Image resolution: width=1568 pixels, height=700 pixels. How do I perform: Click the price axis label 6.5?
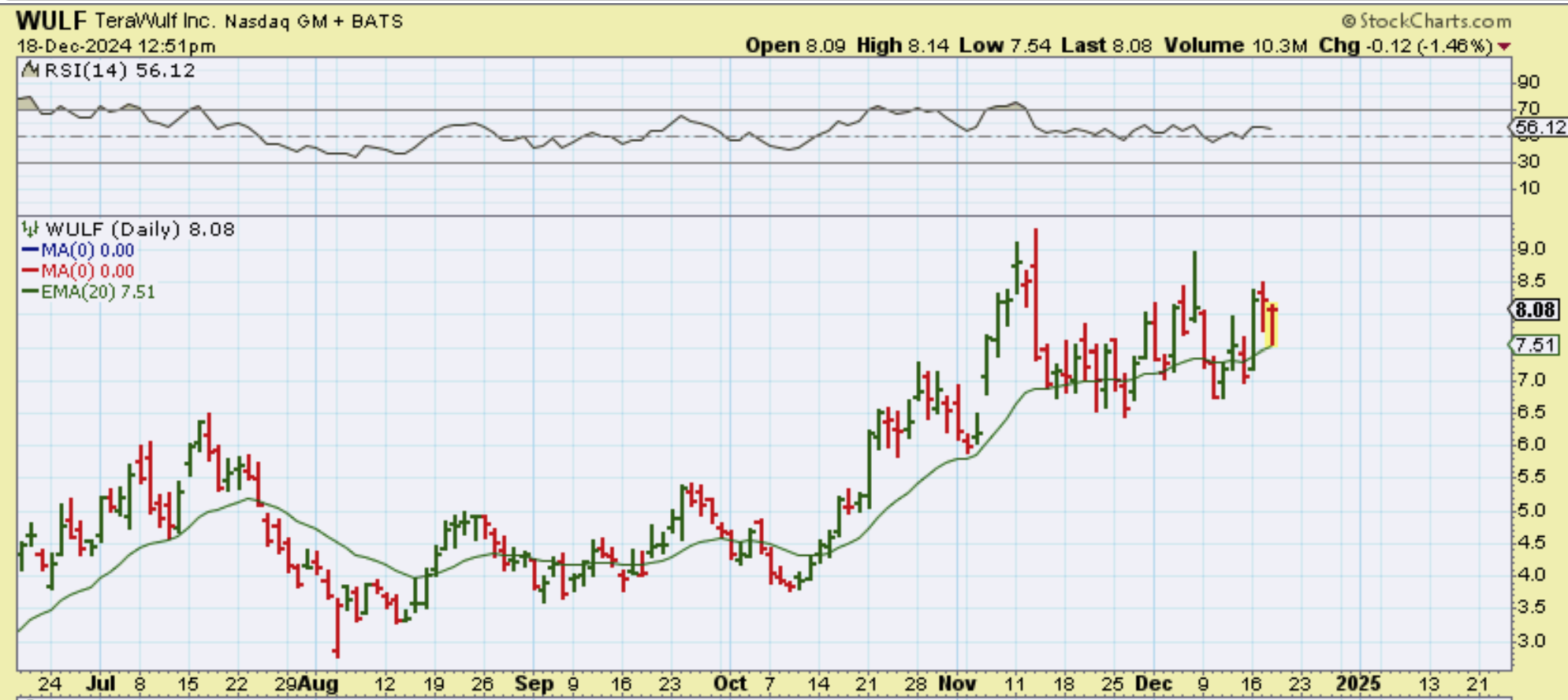pyautogui.click(x=1532, y=412)
